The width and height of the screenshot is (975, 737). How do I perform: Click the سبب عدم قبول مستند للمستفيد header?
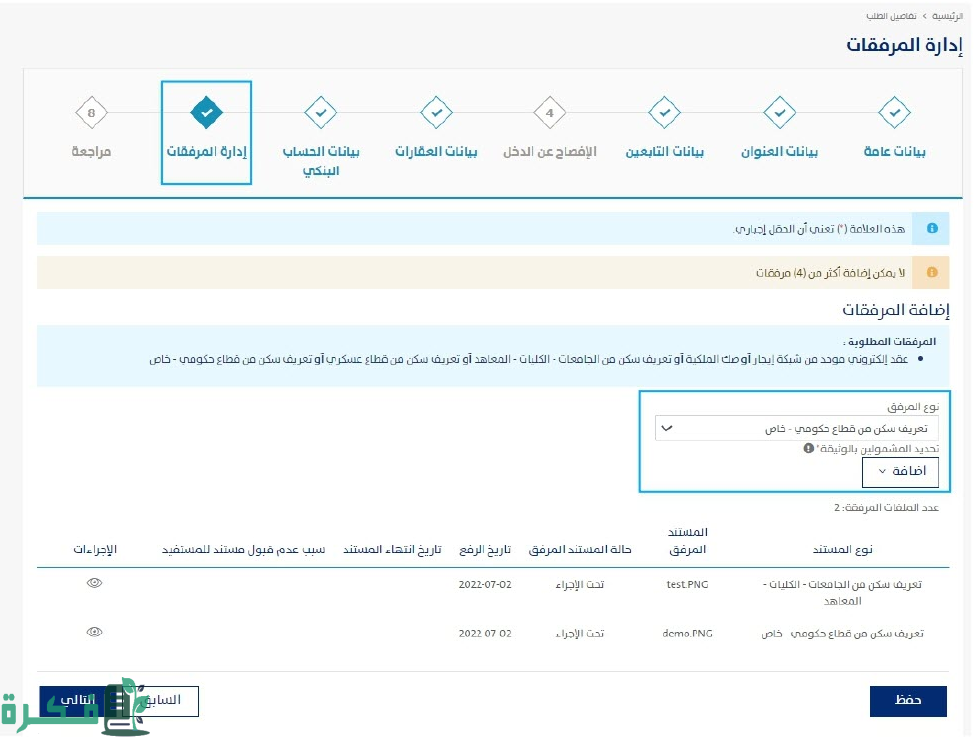click(x=244, y=549)
